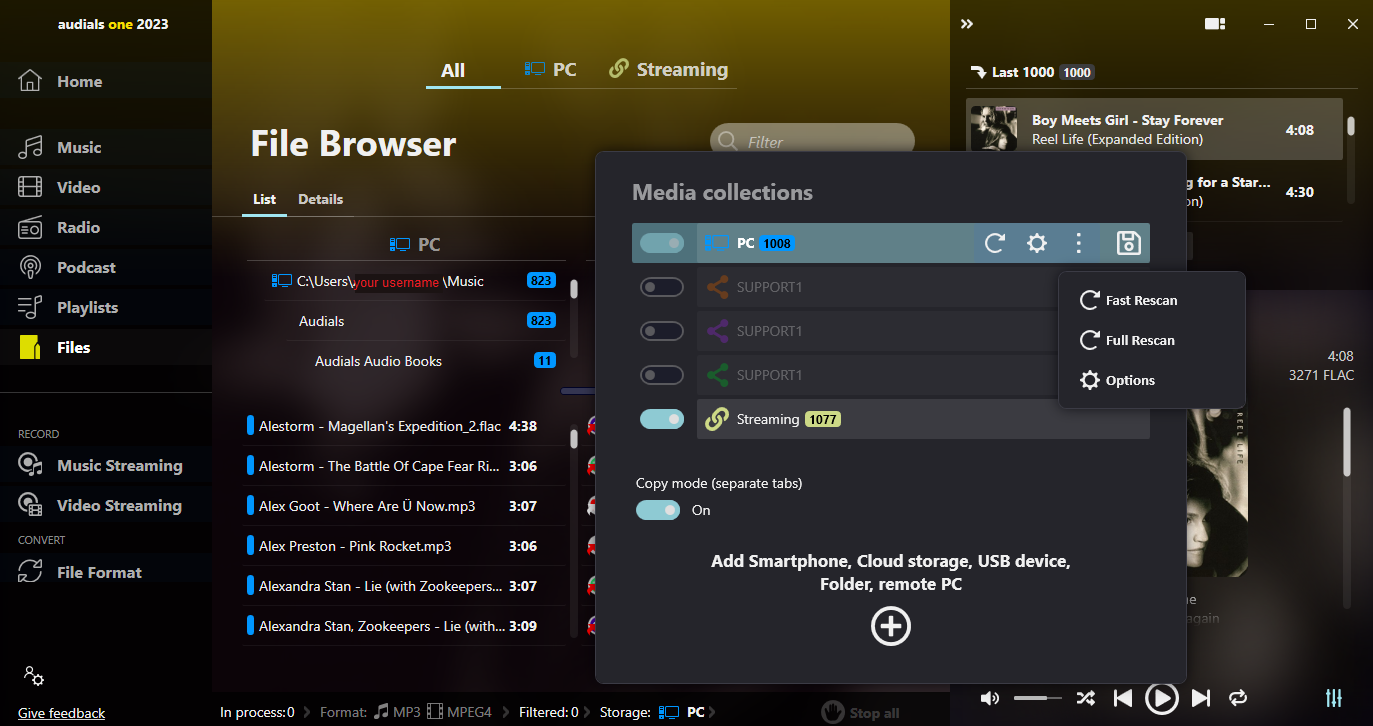
Task: Enable the first SUPPORT1 collection switch
Action: [662, 287]
